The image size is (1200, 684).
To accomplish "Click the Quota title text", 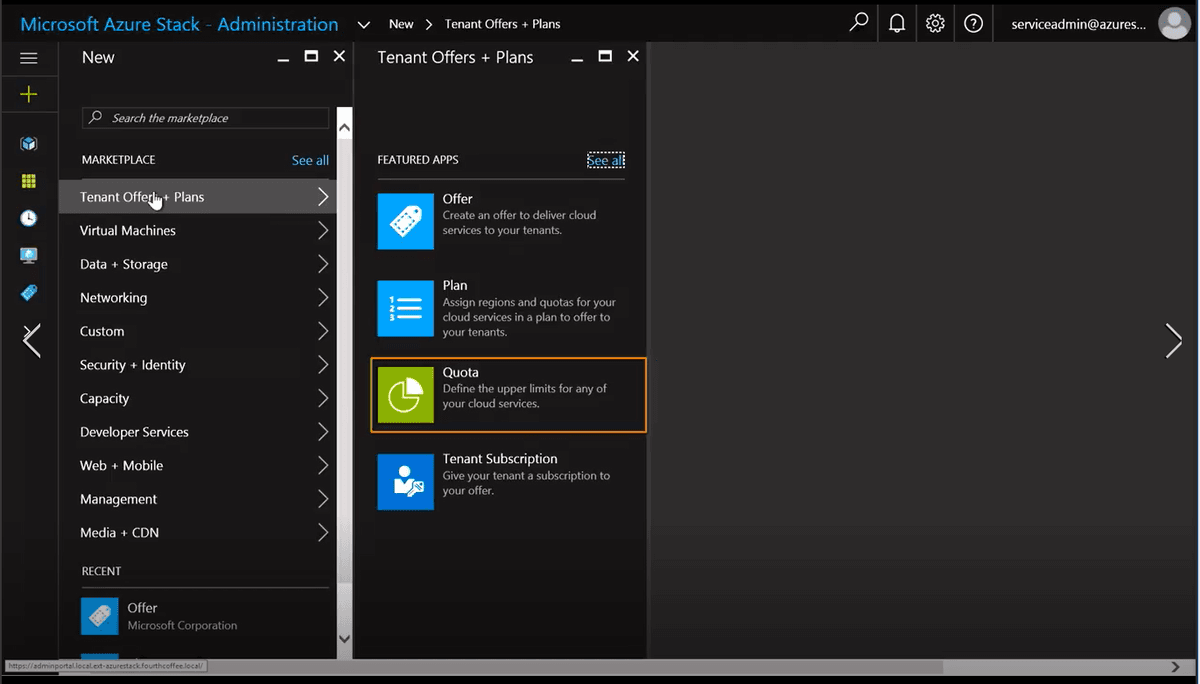I will (461, 372).
